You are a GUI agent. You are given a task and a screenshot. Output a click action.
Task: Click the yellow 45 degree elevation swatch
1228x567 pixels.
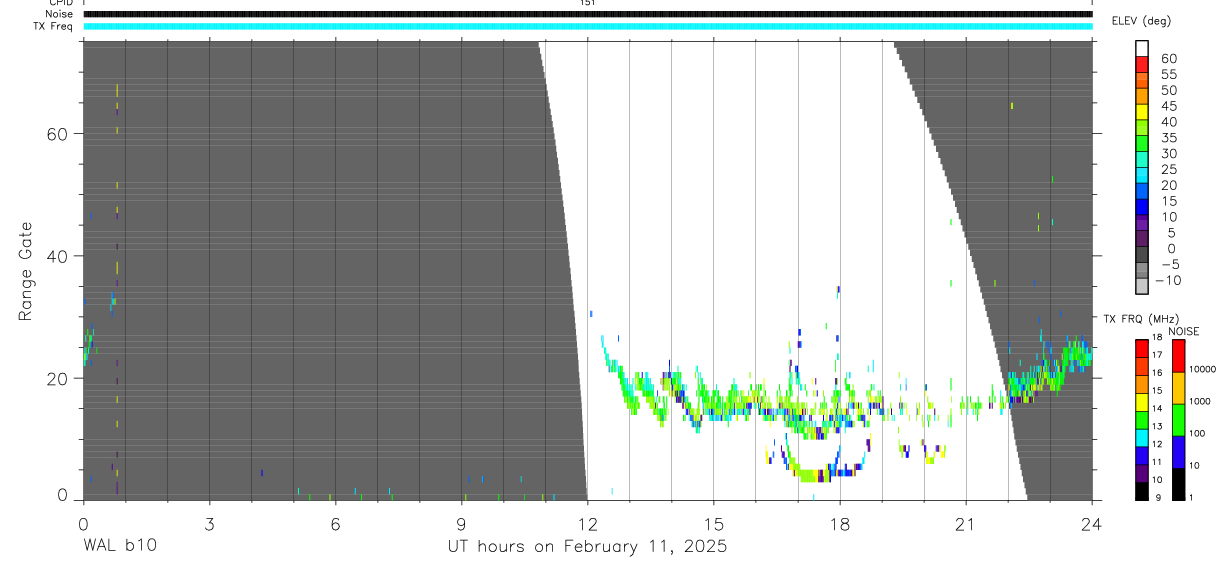[x=1142, y=113]
